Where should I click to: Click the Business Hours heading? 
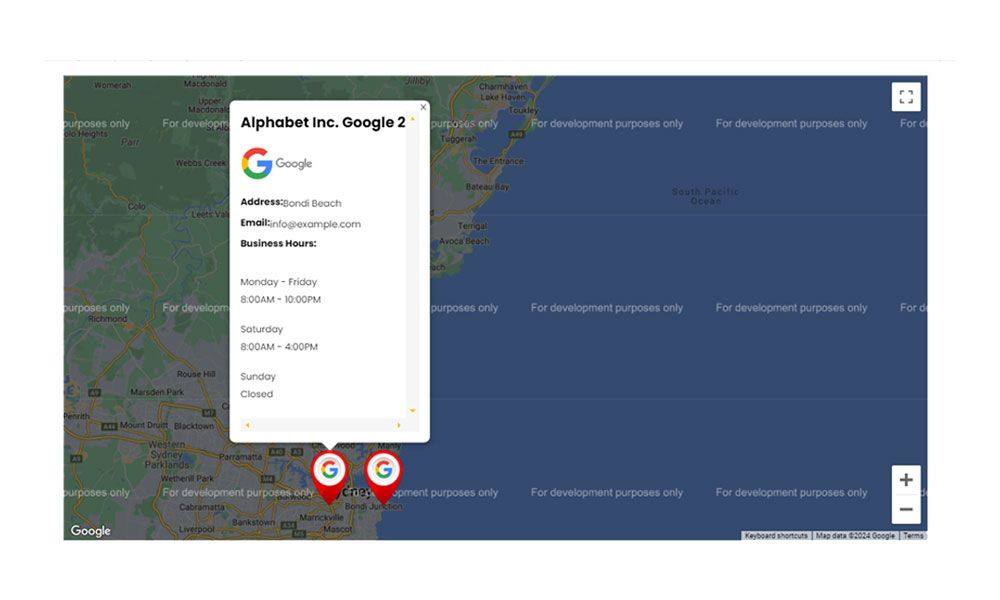coord(278,243)
